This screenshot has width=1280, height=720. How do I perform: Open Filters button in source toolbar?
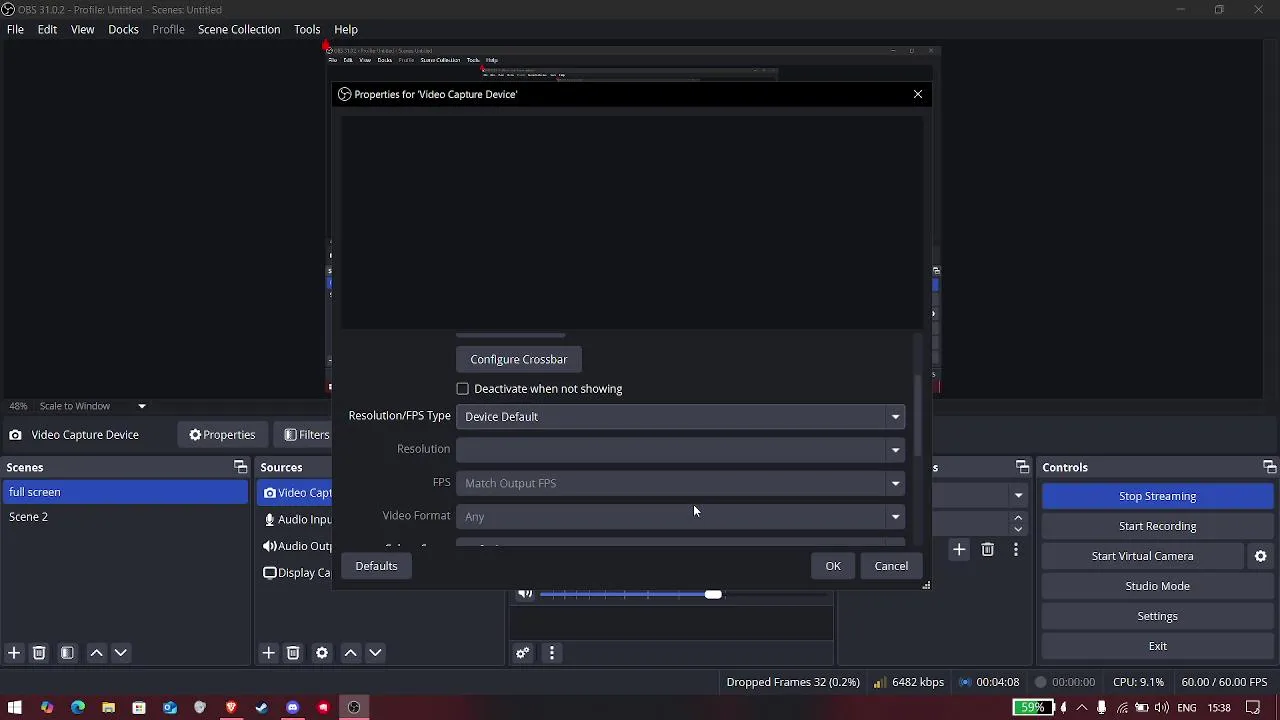306,435
